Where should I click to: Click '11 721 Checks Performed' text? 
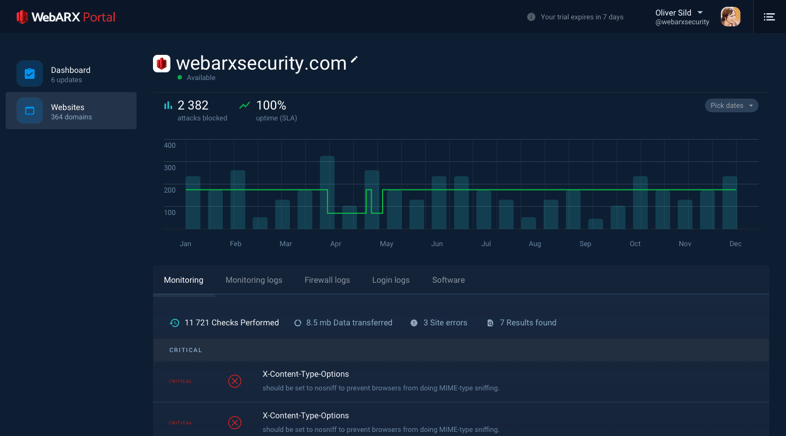point(232,323)
